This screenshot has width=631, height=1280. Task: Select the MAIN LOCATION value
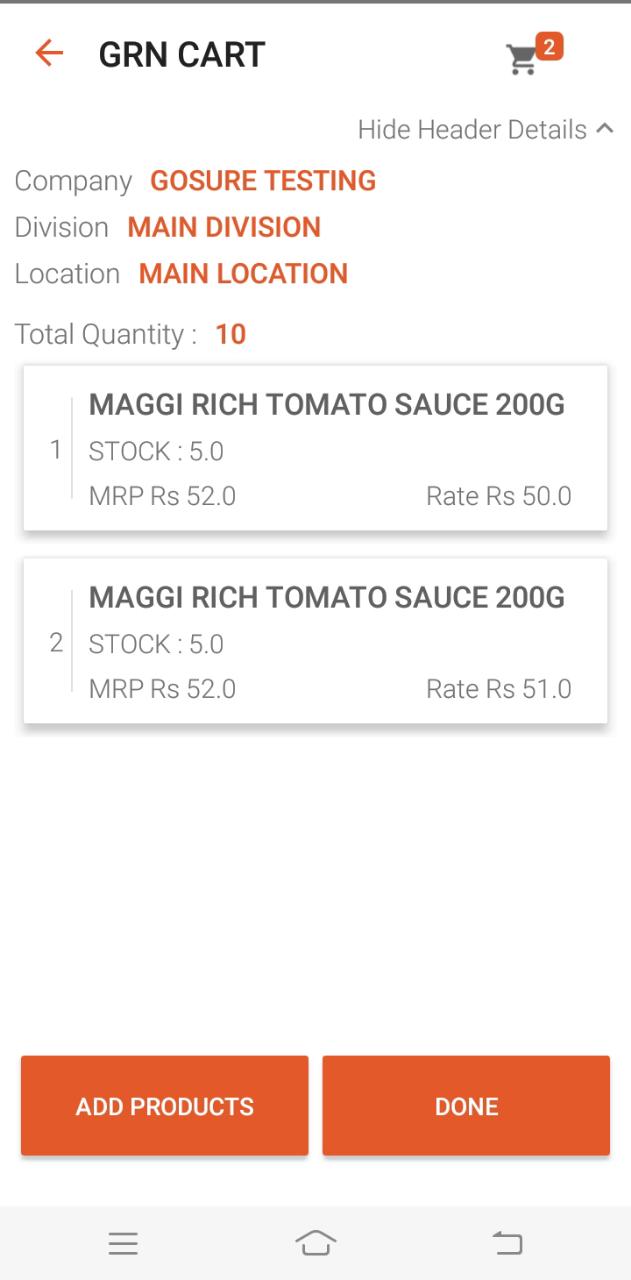pos(243,274)
